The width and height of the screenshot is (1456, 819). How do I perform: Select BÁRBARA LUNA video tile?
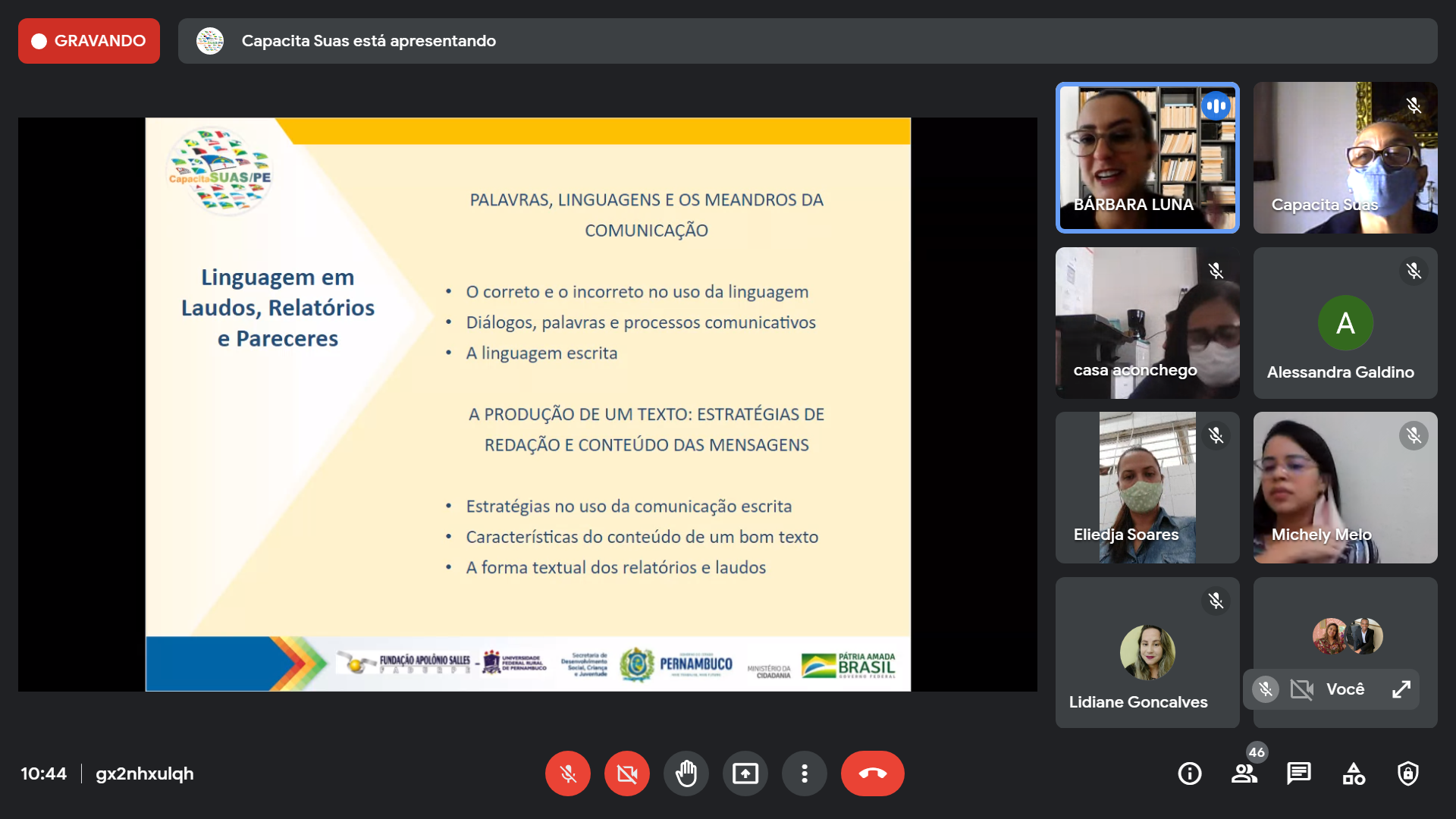[x=1147, y=158]
